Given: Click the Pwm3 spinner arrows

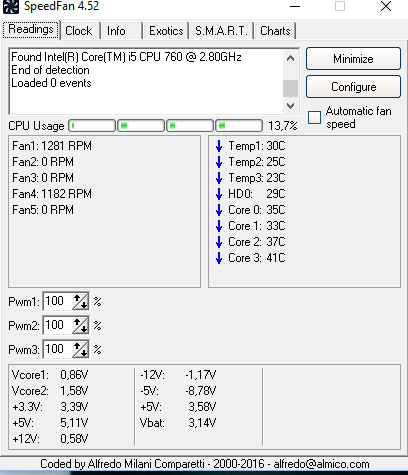Looking at the screenshot, I should 80,349.
